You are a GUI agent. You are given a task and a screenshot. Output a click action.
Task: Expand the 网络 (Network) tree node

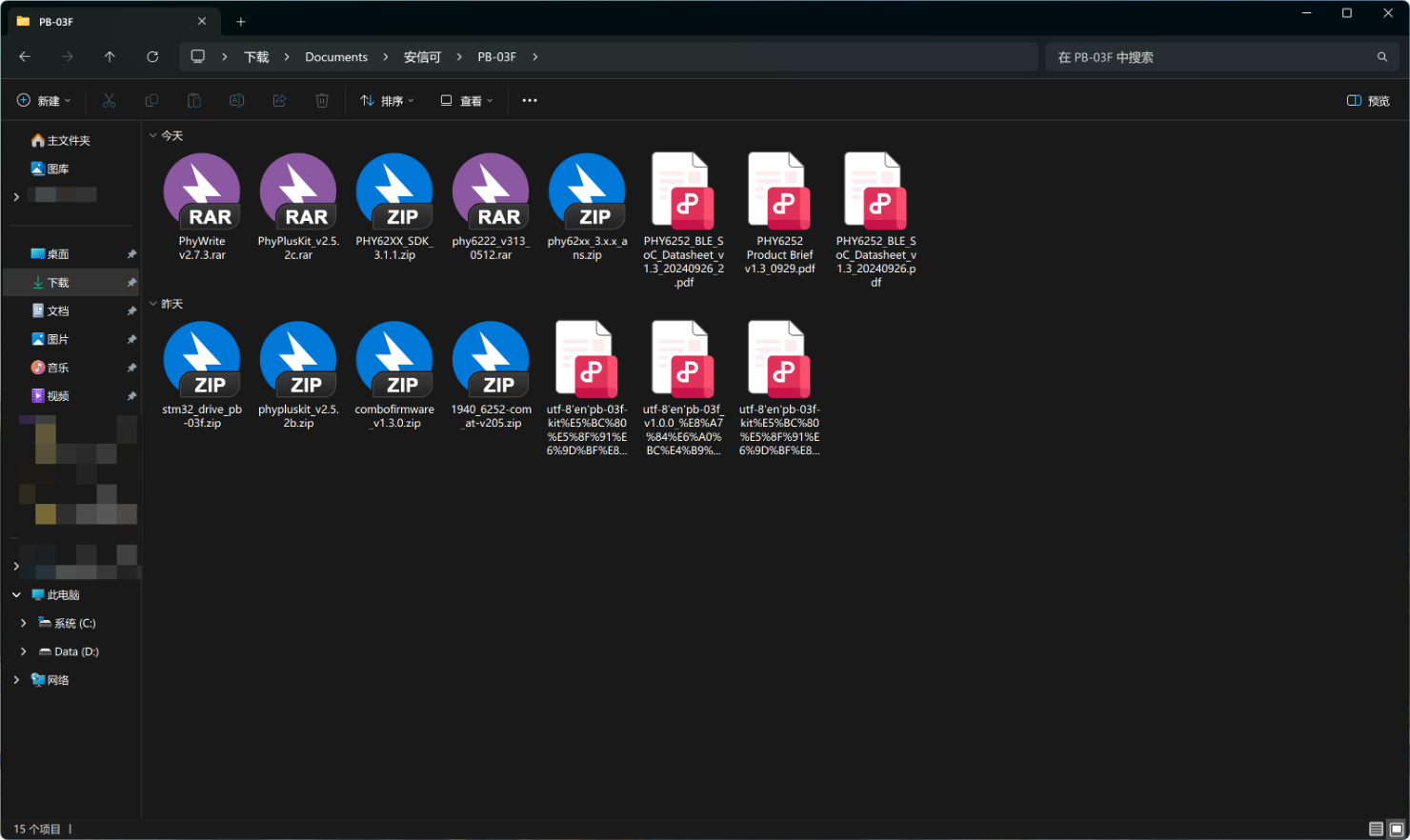point(16,680)
